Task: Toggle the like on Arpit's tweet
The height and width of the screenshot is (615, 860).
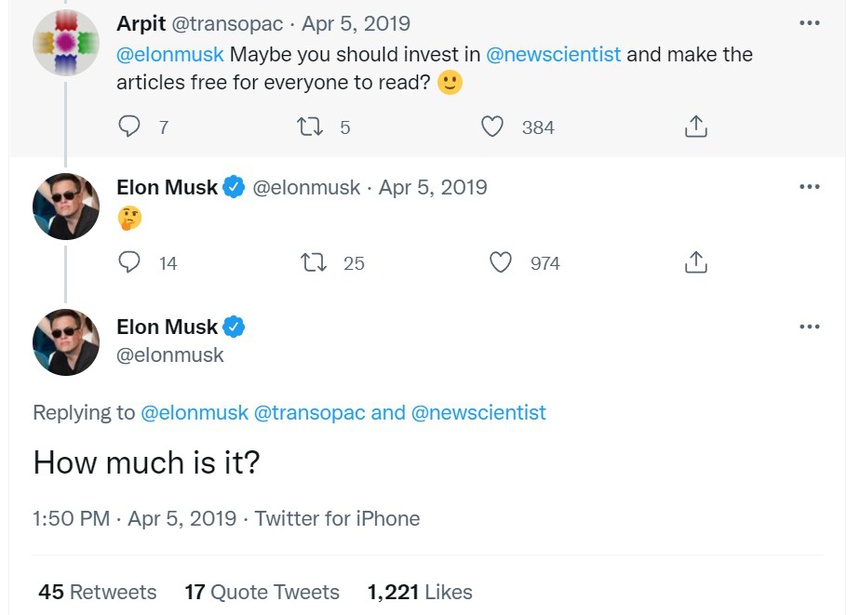Action: tap(492, 127)
